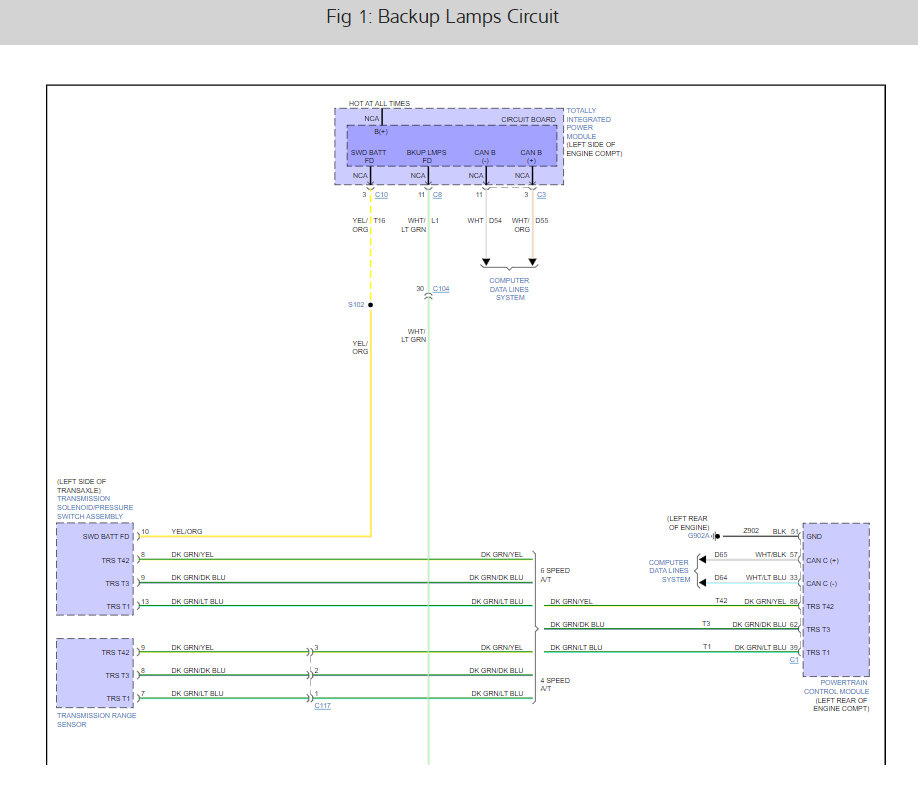Click the 'WHT/LT BLU' wire label at pin 33
918x799 pixels.
click(766, 577)
